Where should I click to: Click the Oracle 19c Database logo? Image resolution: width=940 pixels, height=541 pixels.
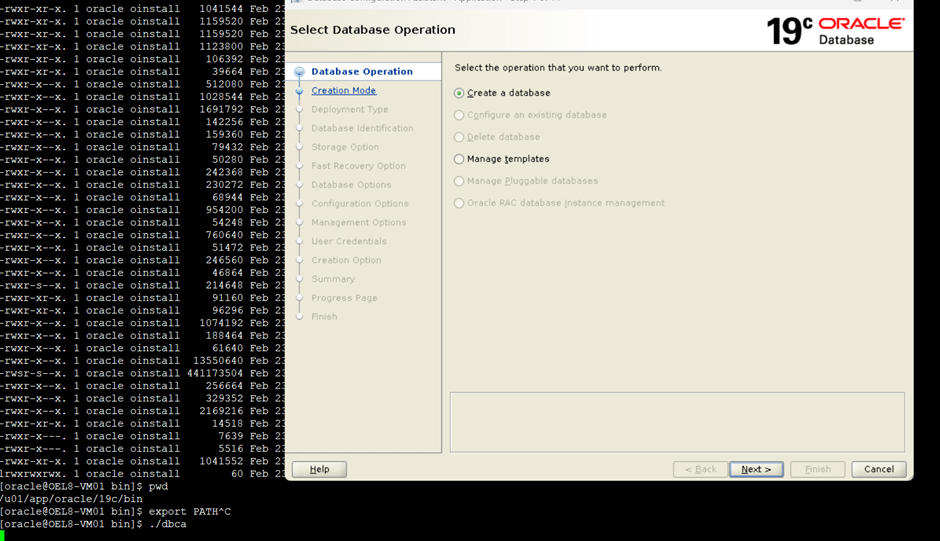click(x=835, y=31)
